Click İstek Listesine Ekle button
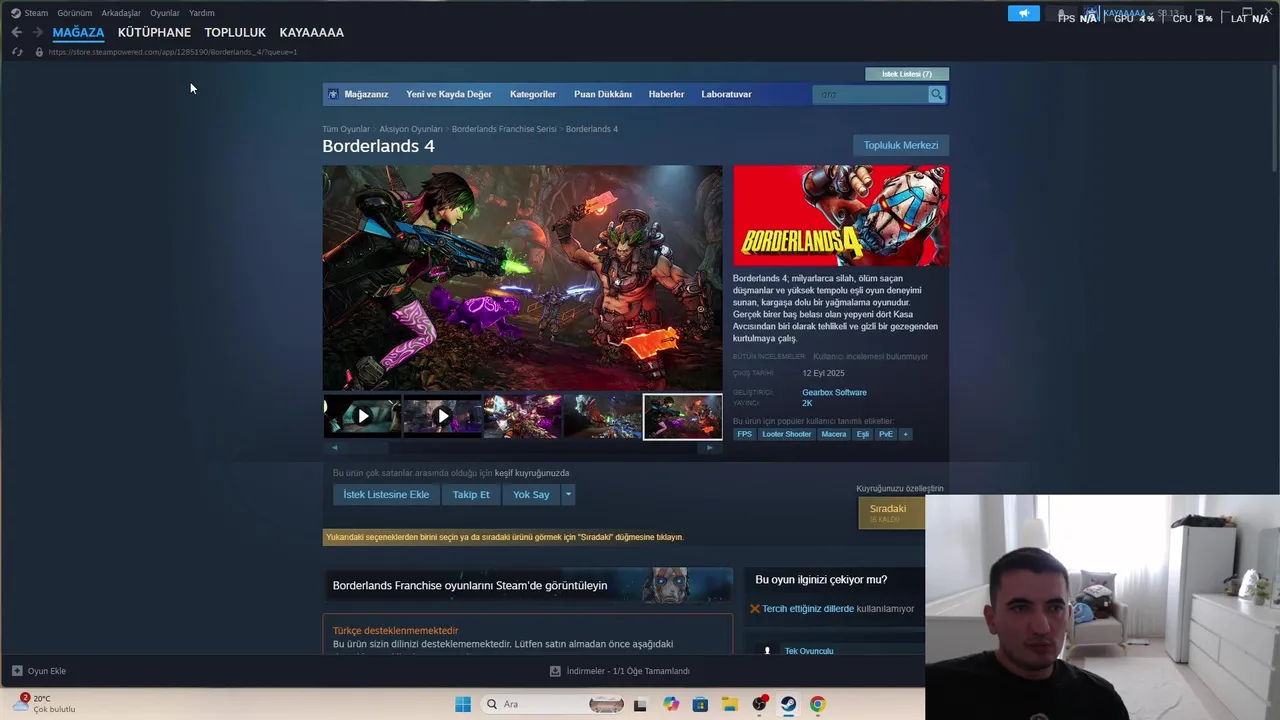The width and height of the screenshot is (1280, 720). pos(386,494)
